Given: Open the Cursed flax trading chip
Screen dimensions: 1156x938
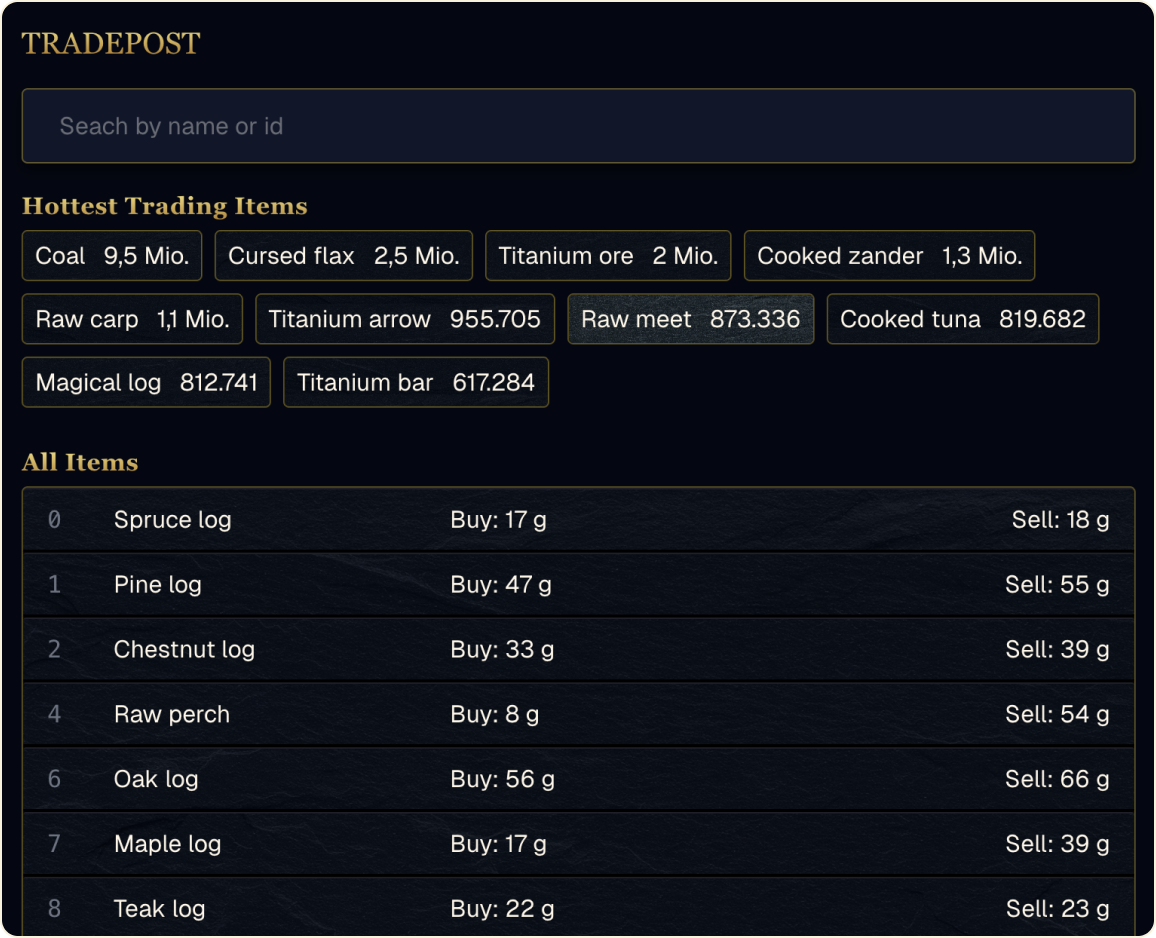Looking at the screenshot, I should pyautogui.click(x=343, y=256).
